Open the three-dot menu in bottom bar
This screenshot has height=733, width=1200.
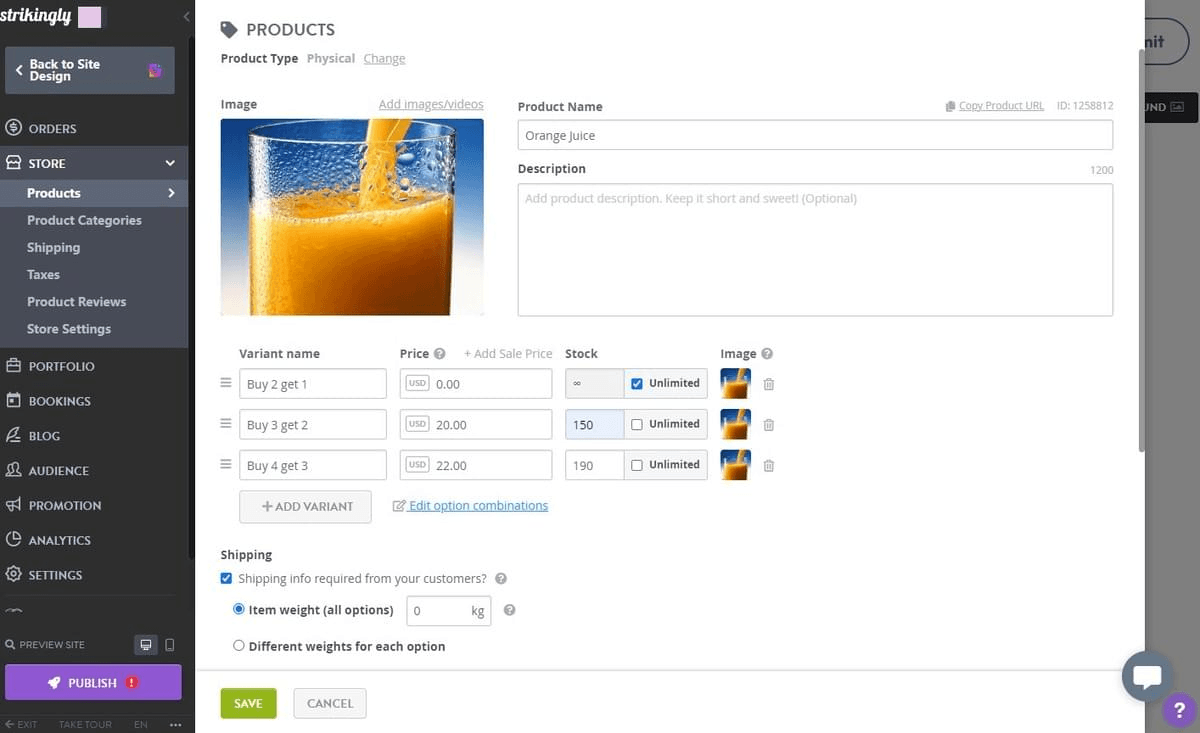[x=175, y=724]
